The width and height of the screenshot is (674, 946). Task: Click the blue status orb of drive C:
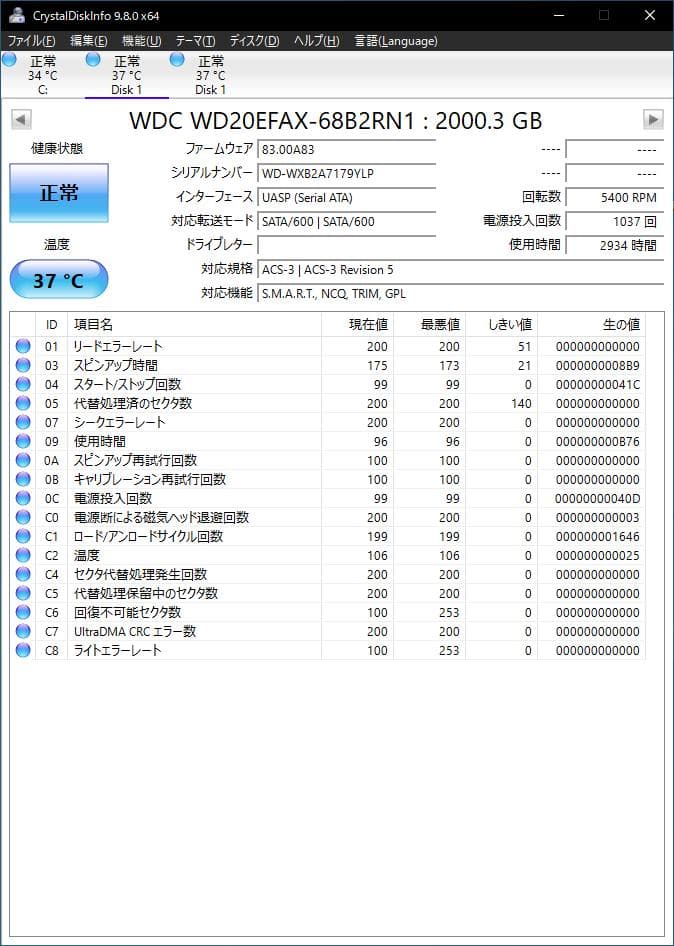(9, 59)
